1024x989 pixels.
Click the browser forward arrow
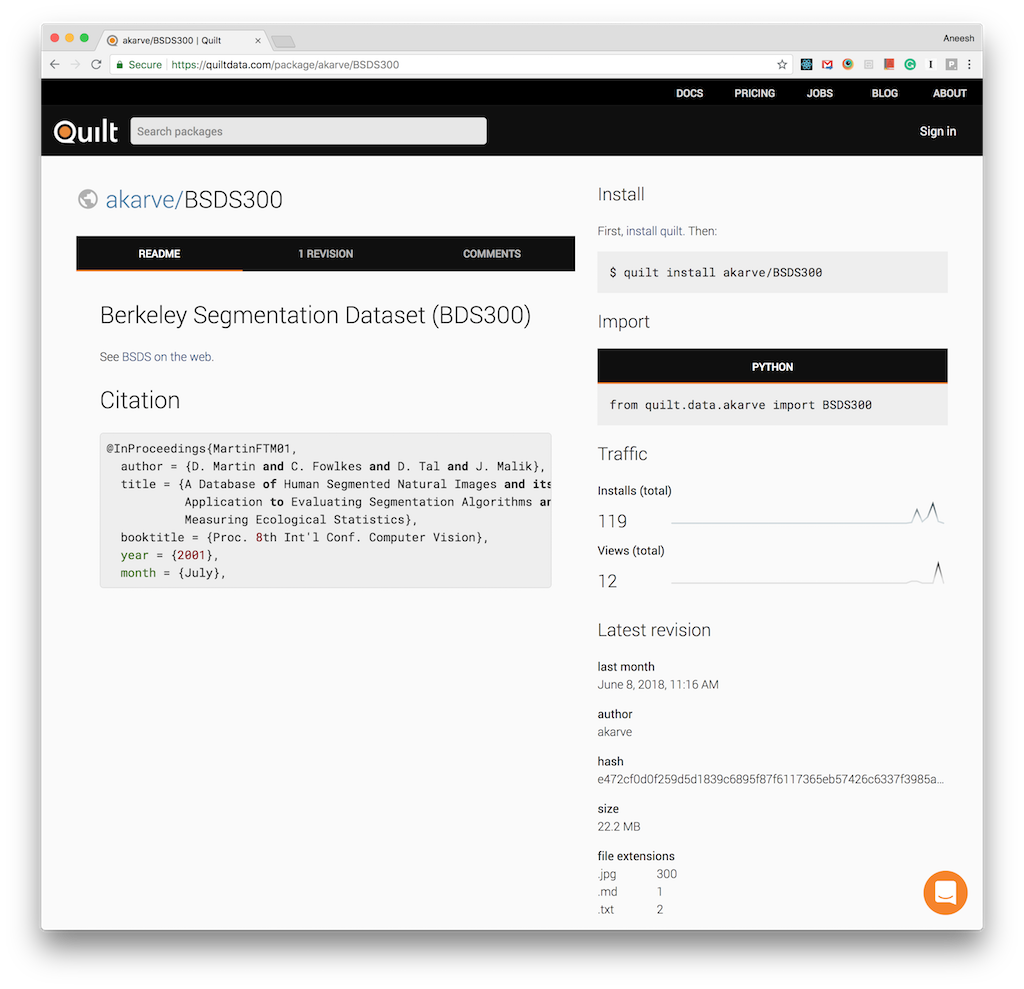tap(76, 64)
